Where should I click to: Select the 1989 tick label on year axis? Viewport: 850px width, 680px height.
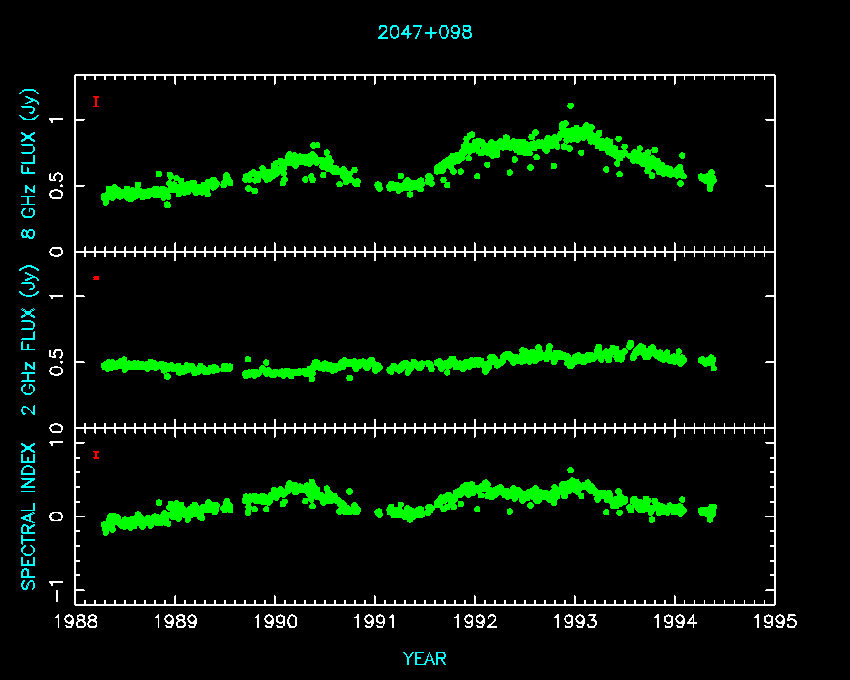click(175, 621)
